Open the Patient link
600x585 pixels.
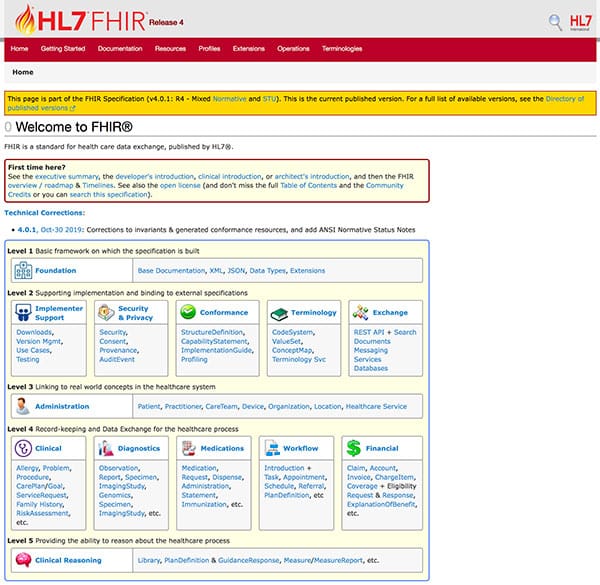click(149, 406)
